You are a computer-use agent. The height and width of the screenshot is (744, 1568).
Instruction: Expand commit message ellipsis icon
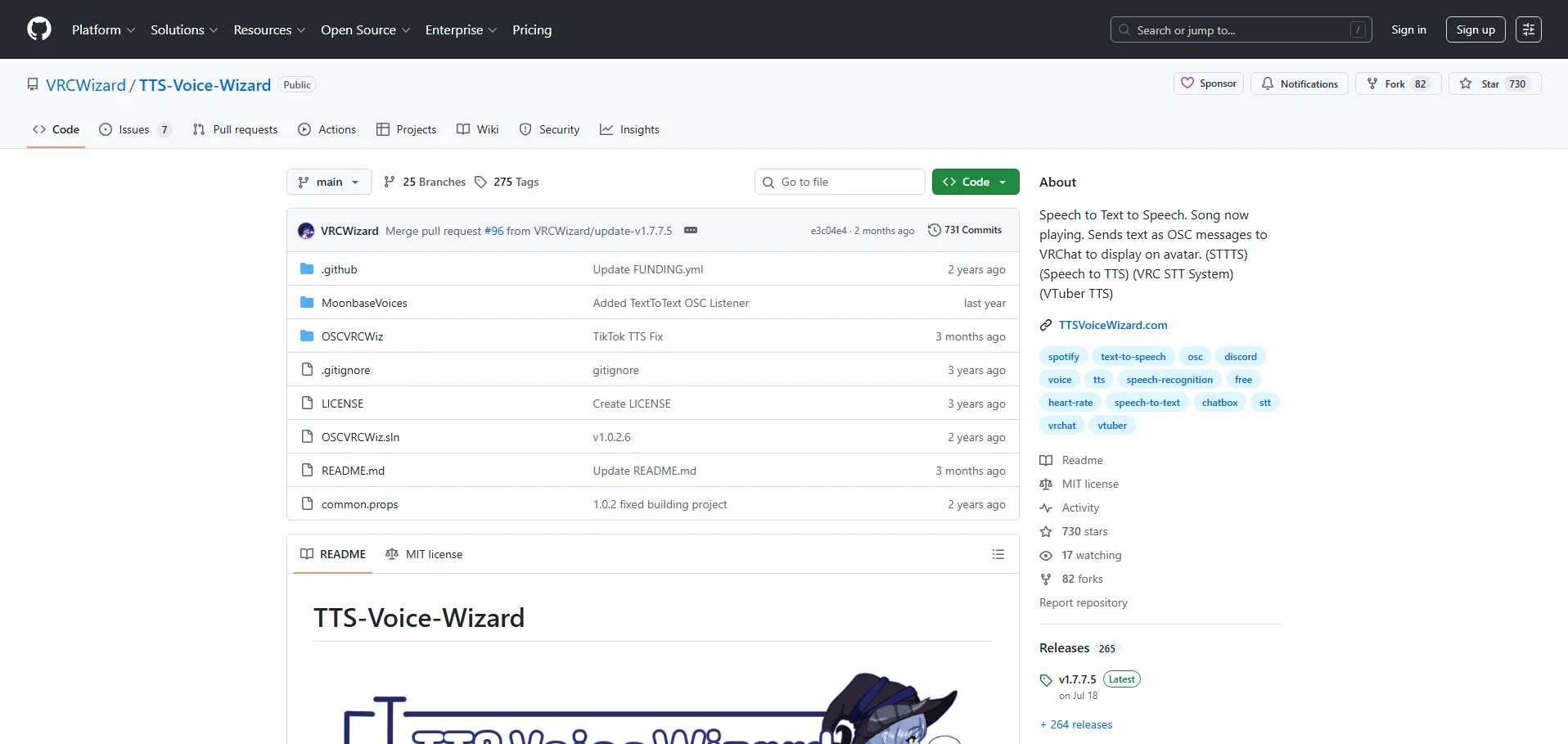coord(690,230)
